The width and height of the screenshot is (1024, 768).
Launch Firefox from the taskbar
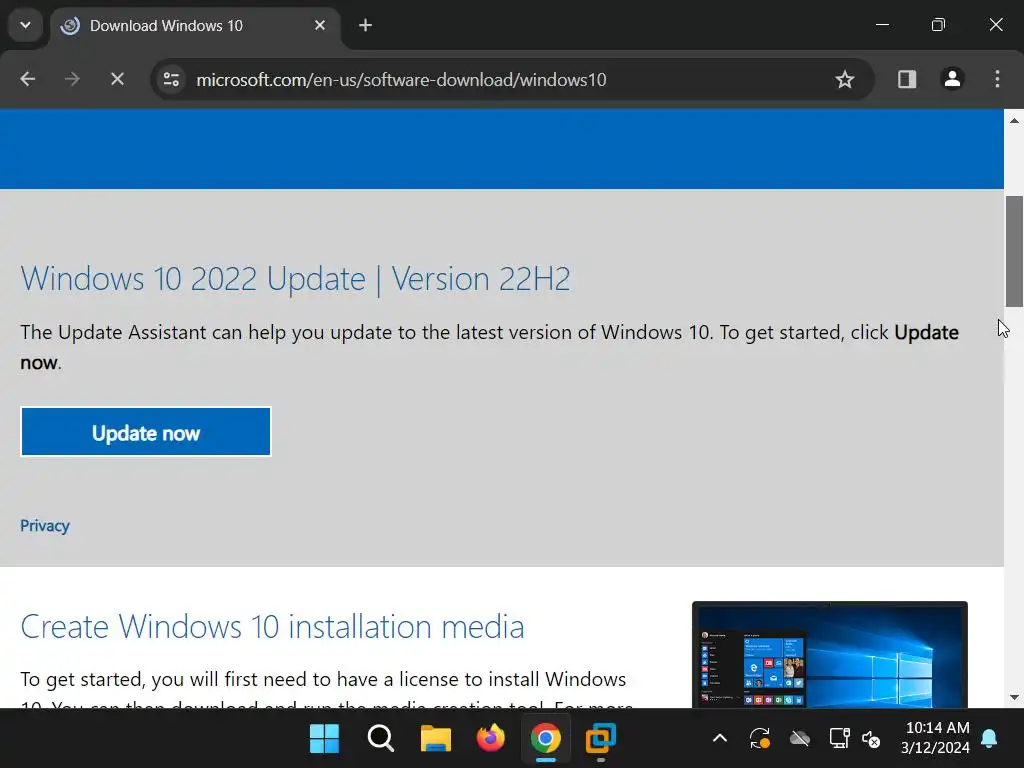(x=490, y=738)
